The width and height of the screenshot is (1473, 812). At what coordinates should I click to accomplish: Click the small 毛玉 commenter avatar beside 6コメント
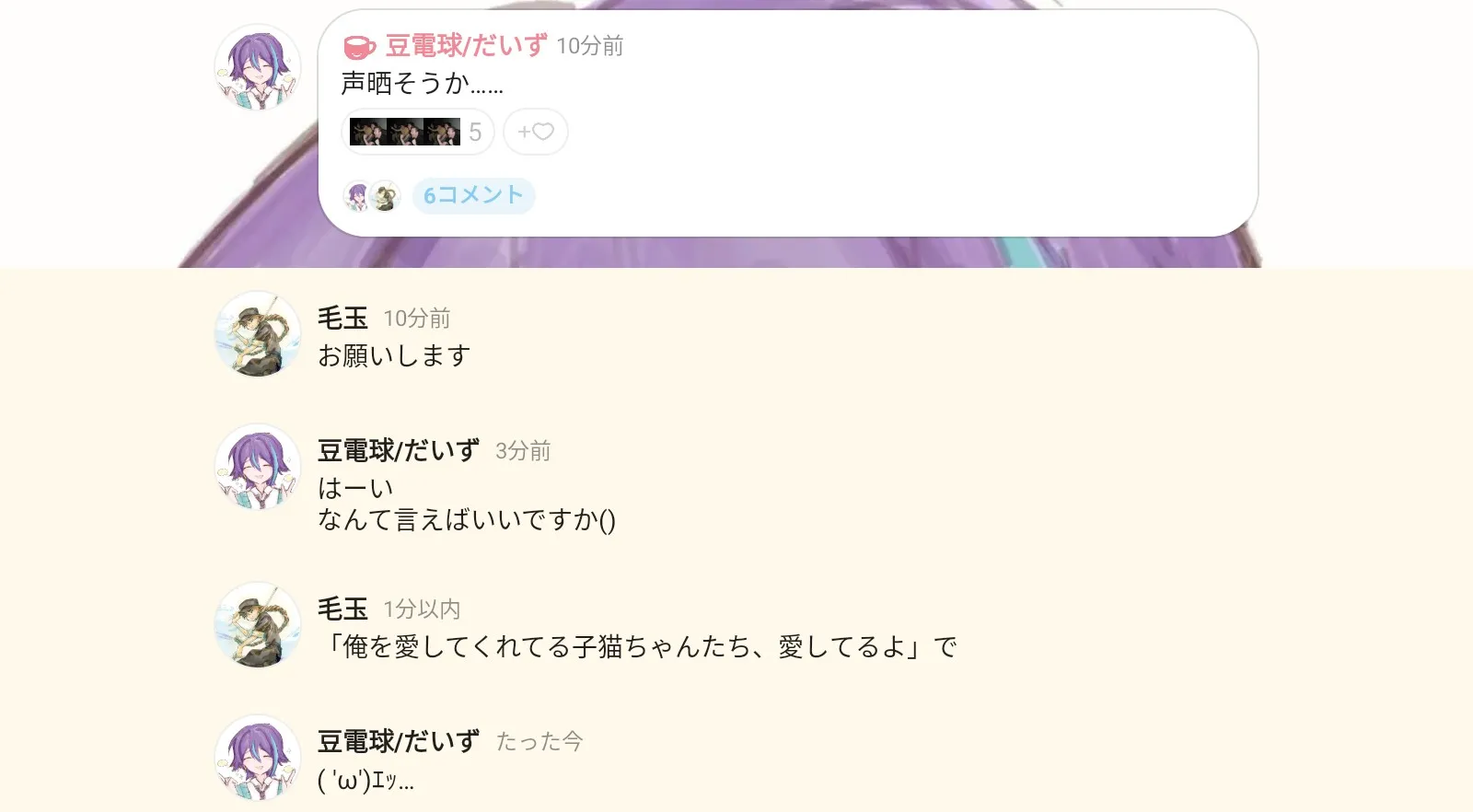tap(385, 196)
